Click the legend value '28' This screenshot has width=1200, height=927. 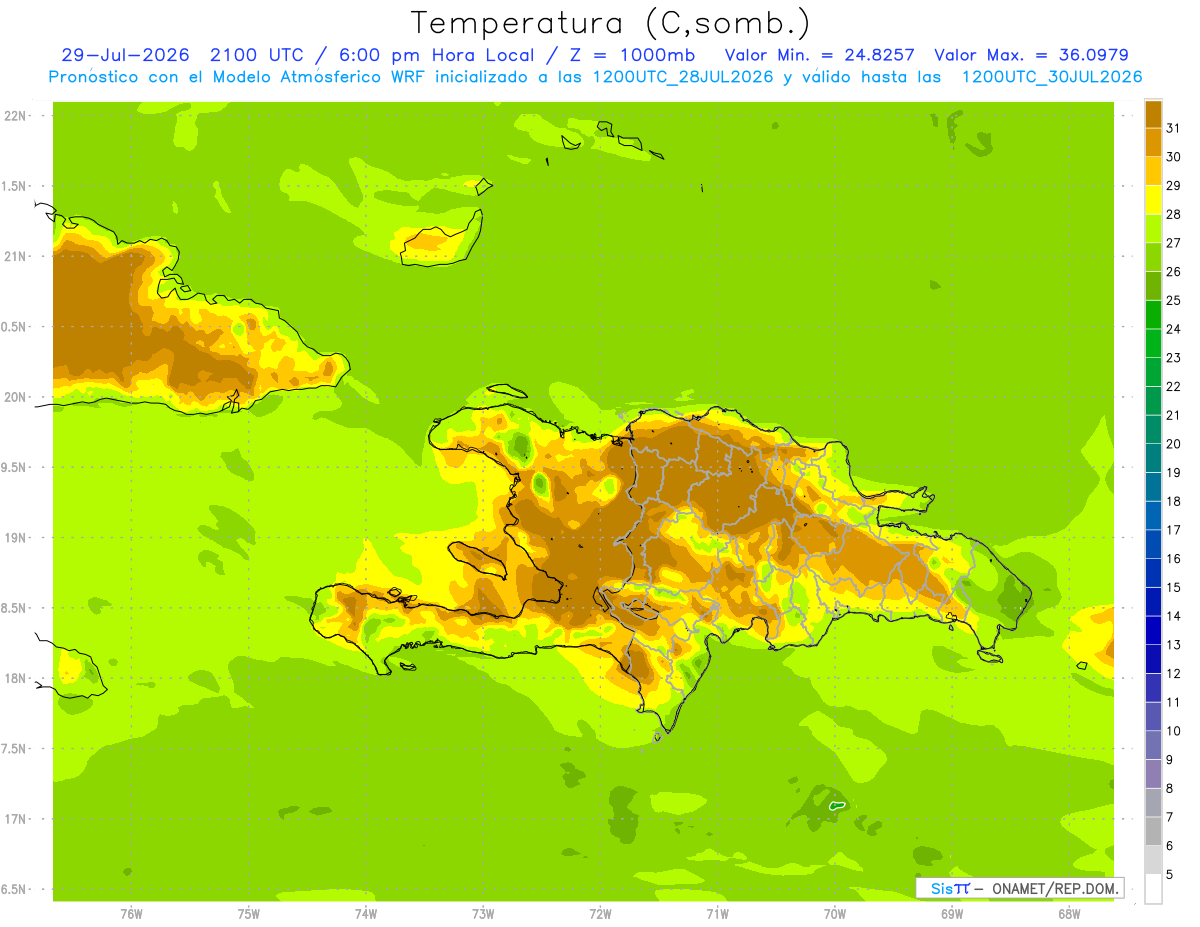tap(1173, 214)
